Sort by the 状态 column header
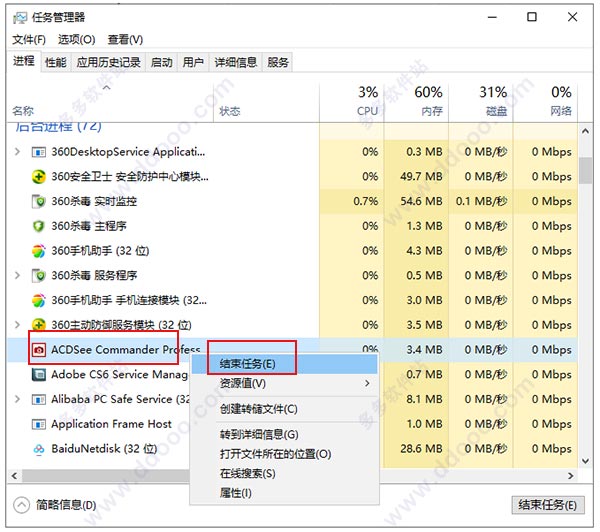Image resolution: width=600 pixels, height=532 pixels. (x=266, y=103)
